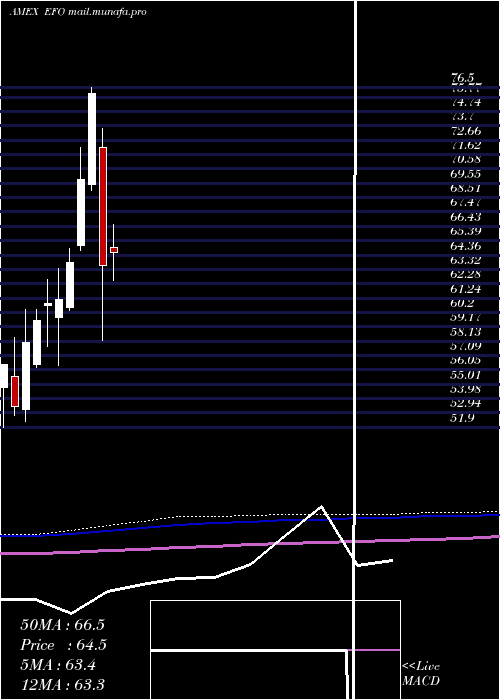Click the 12MA : 63.3 readout

[x=62, y=685]
